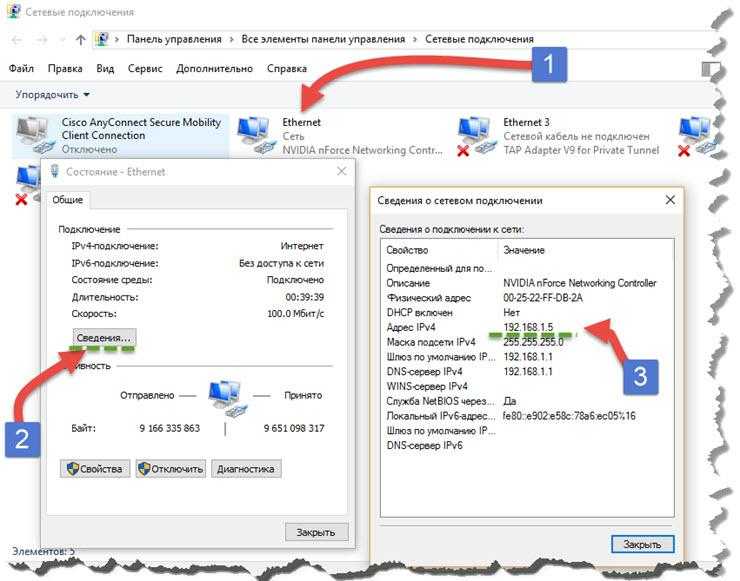Click the Ethernet adapter name label
740x581 pixels.
pyautogui.click(x=302, y=122)
